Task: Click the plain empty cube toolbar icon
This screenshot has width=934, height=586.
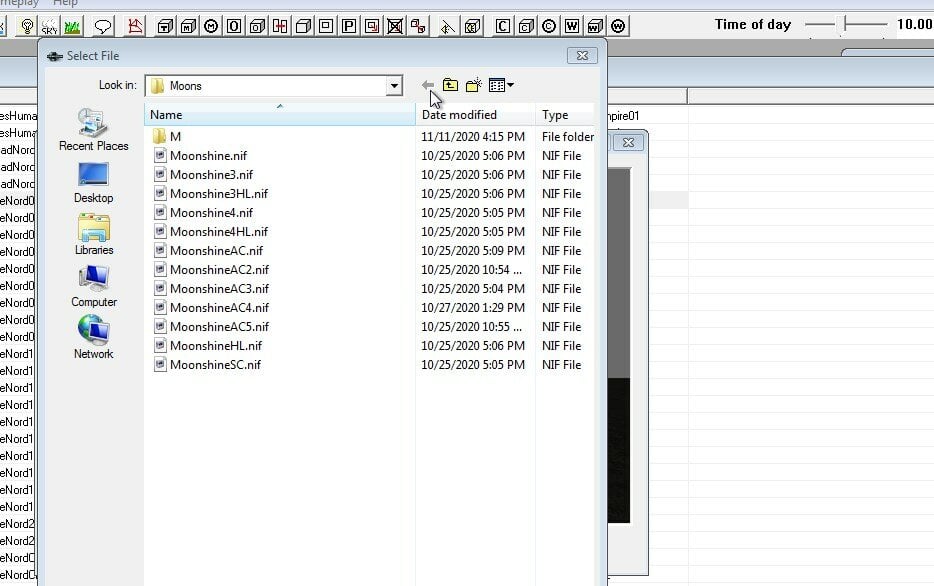Action: coord(303,26)
